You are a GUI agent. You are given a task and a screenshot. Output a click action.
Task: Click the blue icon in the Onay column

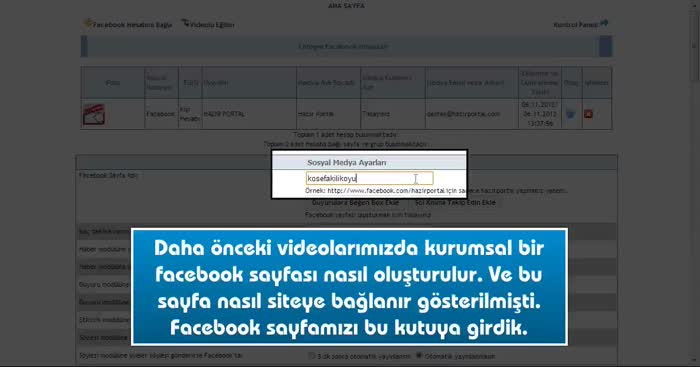[571, 114]
